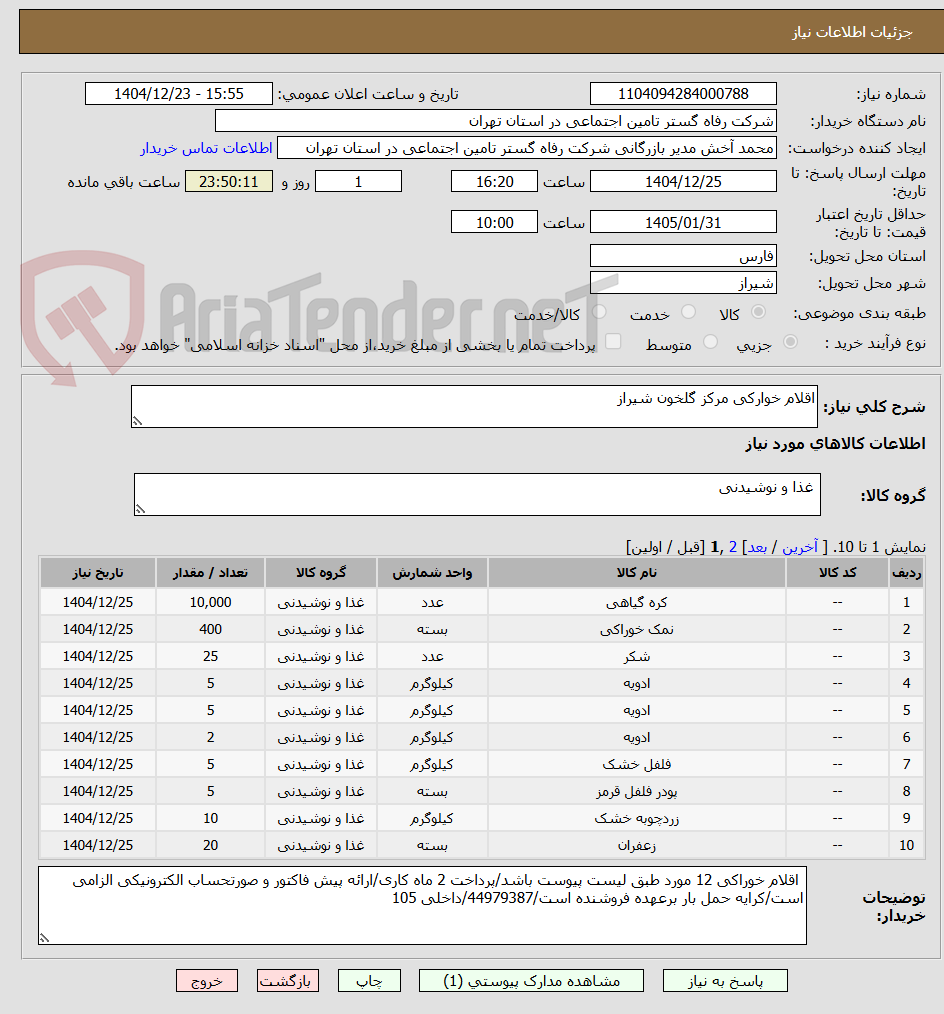Click the days remaining field showing 1

358,182
